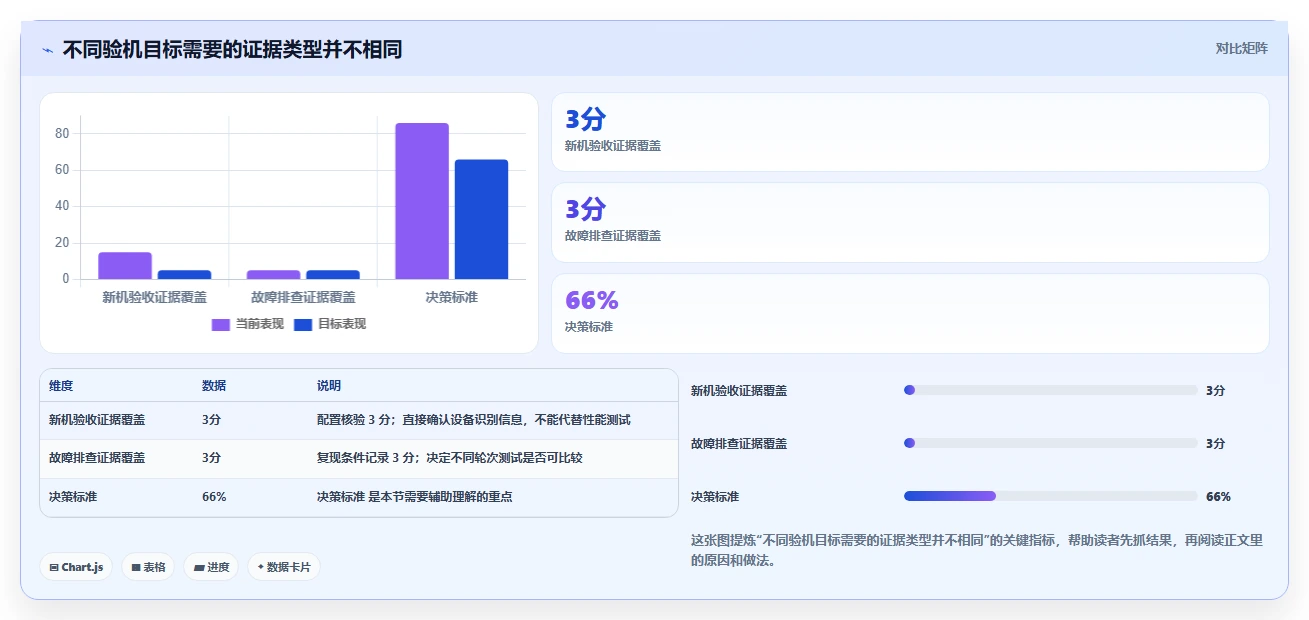Click the blue 决策标准 target-value bar in chart
Image resolution: width=1309 pixels, height=620 pixels.
(x=481, y=219)
